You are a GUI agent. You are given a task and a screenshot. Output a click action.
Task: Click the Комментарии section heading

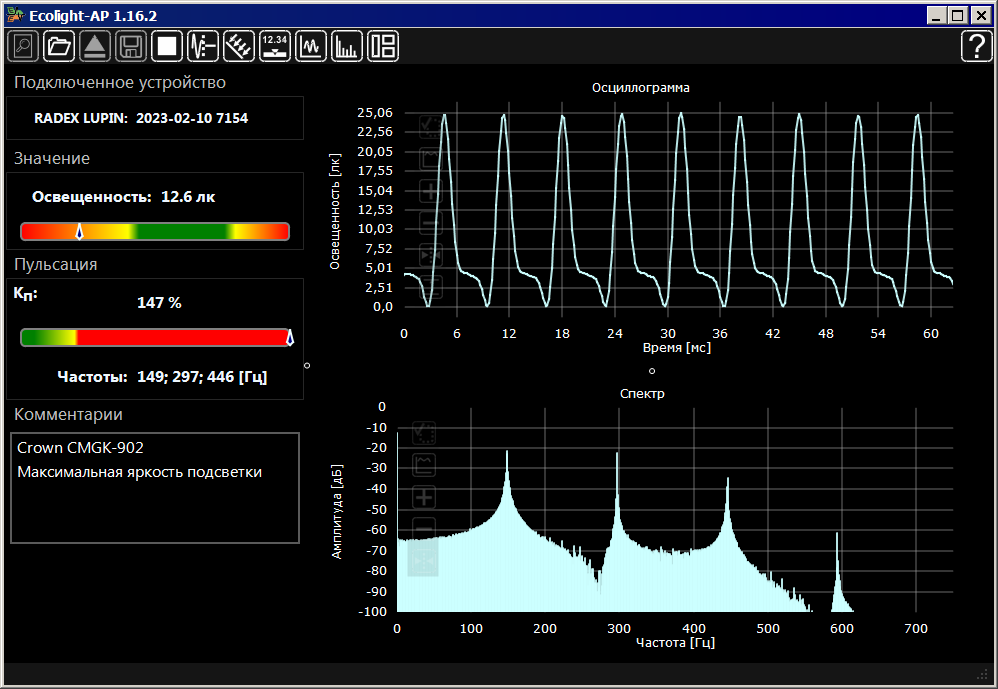coord(68,415)
